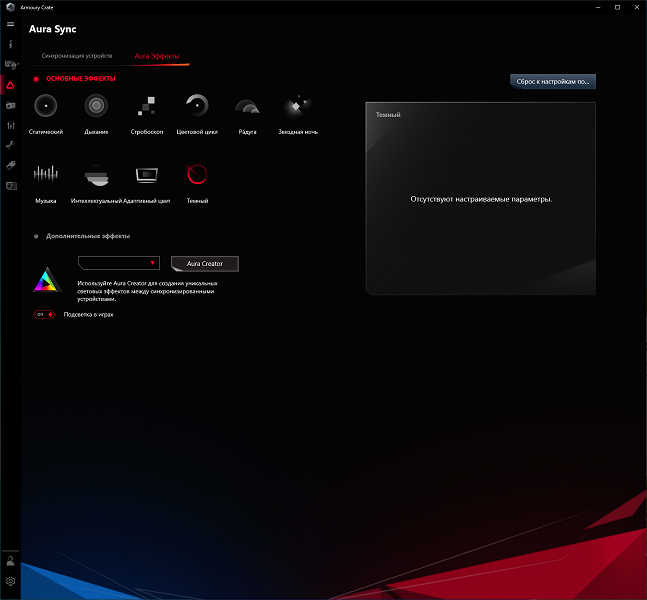Click the Отсутствуют настраиваемые параметры message
Image resolution: width=647 pixels, height=600 pixels.
click(x=481, y=199)
